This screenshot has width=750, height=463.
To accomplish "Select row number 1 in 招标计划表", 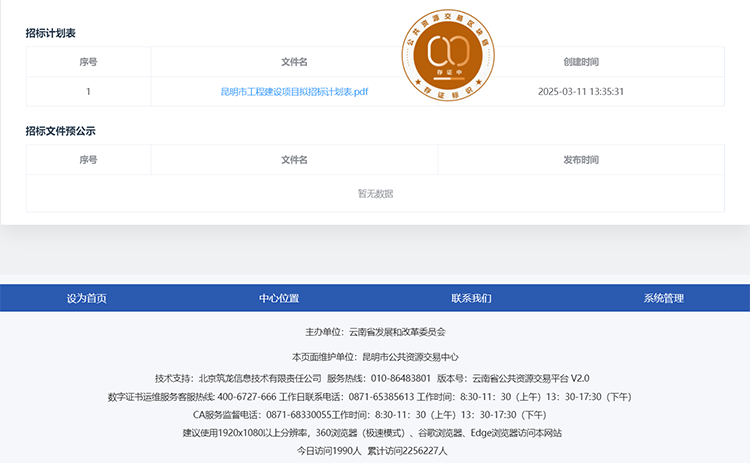I will point(88,91).
